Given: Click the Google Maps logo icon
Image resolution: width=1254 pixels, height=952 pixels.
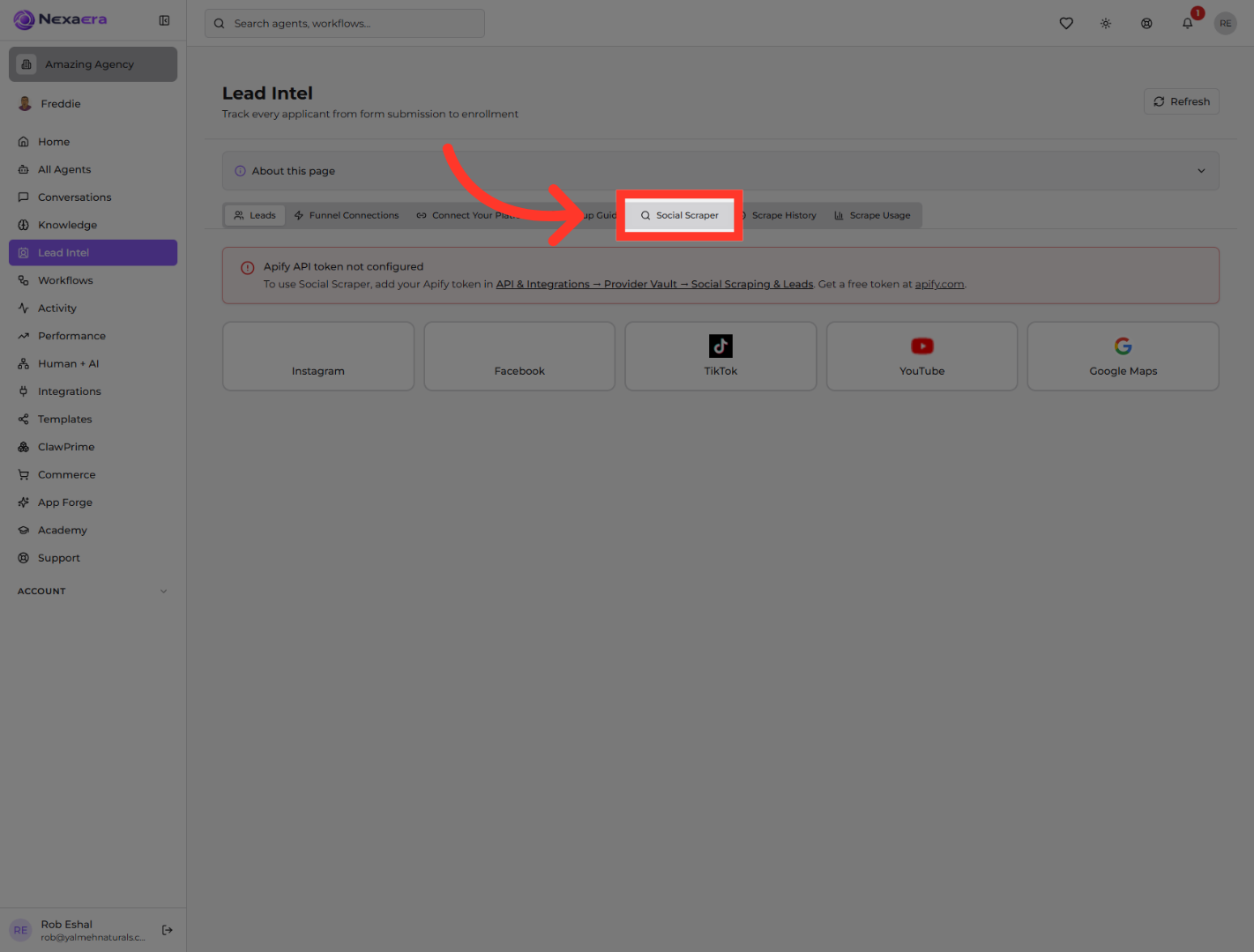Looking at the screenshot, I should 1123,346.
